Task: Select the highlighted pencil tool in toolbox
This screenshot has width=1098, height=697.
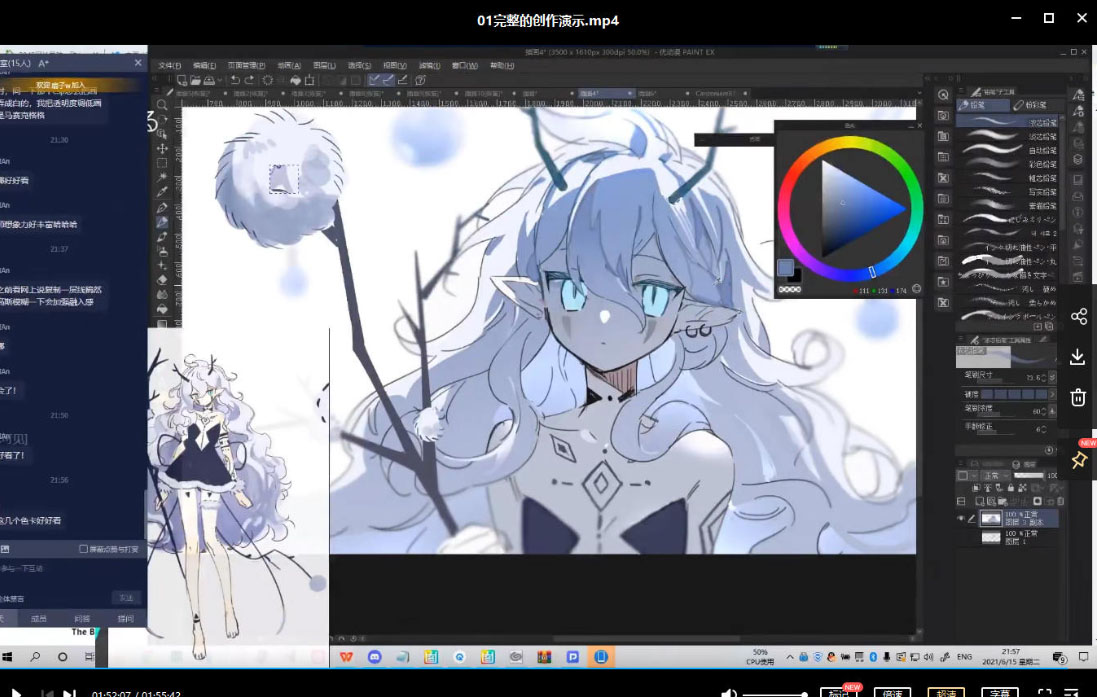Action: [x=162, y=222]
